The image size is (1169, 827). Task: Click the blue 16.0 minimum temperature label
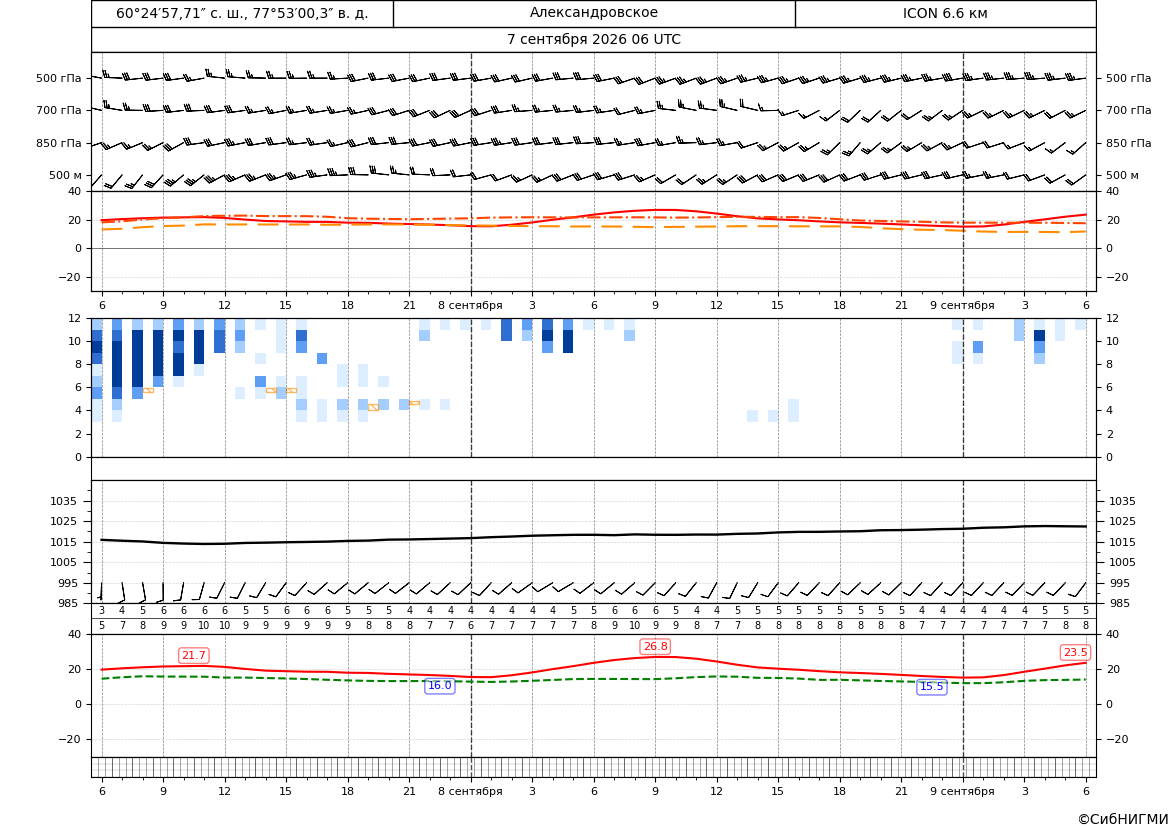tap(439, 686)
